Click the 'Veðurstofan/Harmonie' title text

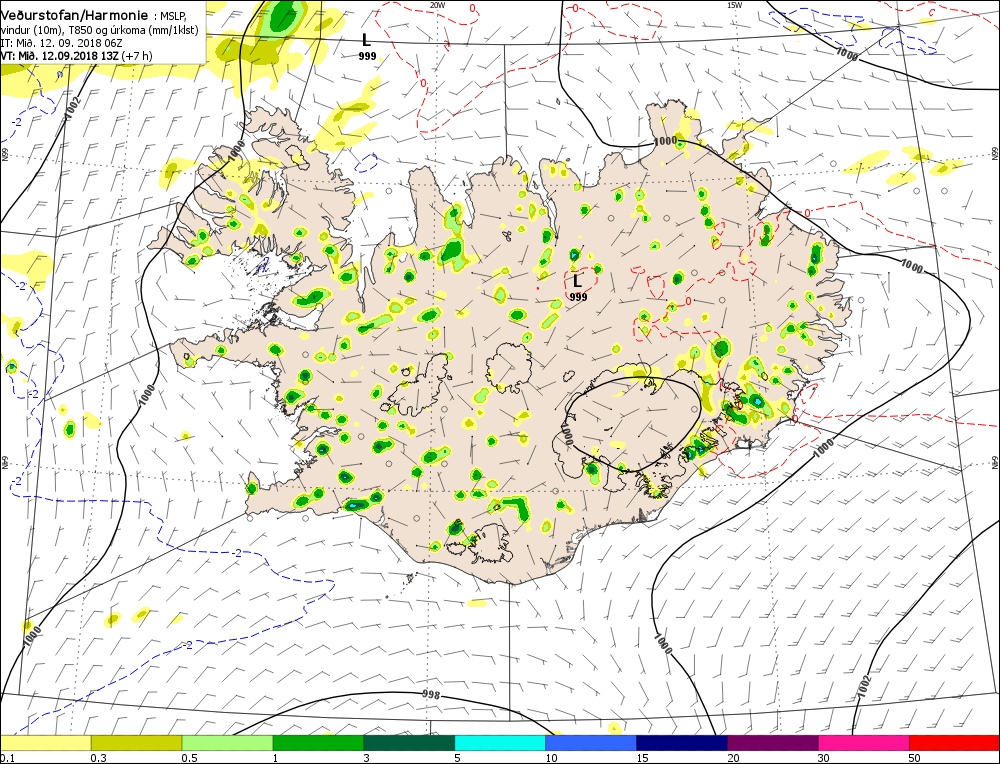tap(74, 15)
